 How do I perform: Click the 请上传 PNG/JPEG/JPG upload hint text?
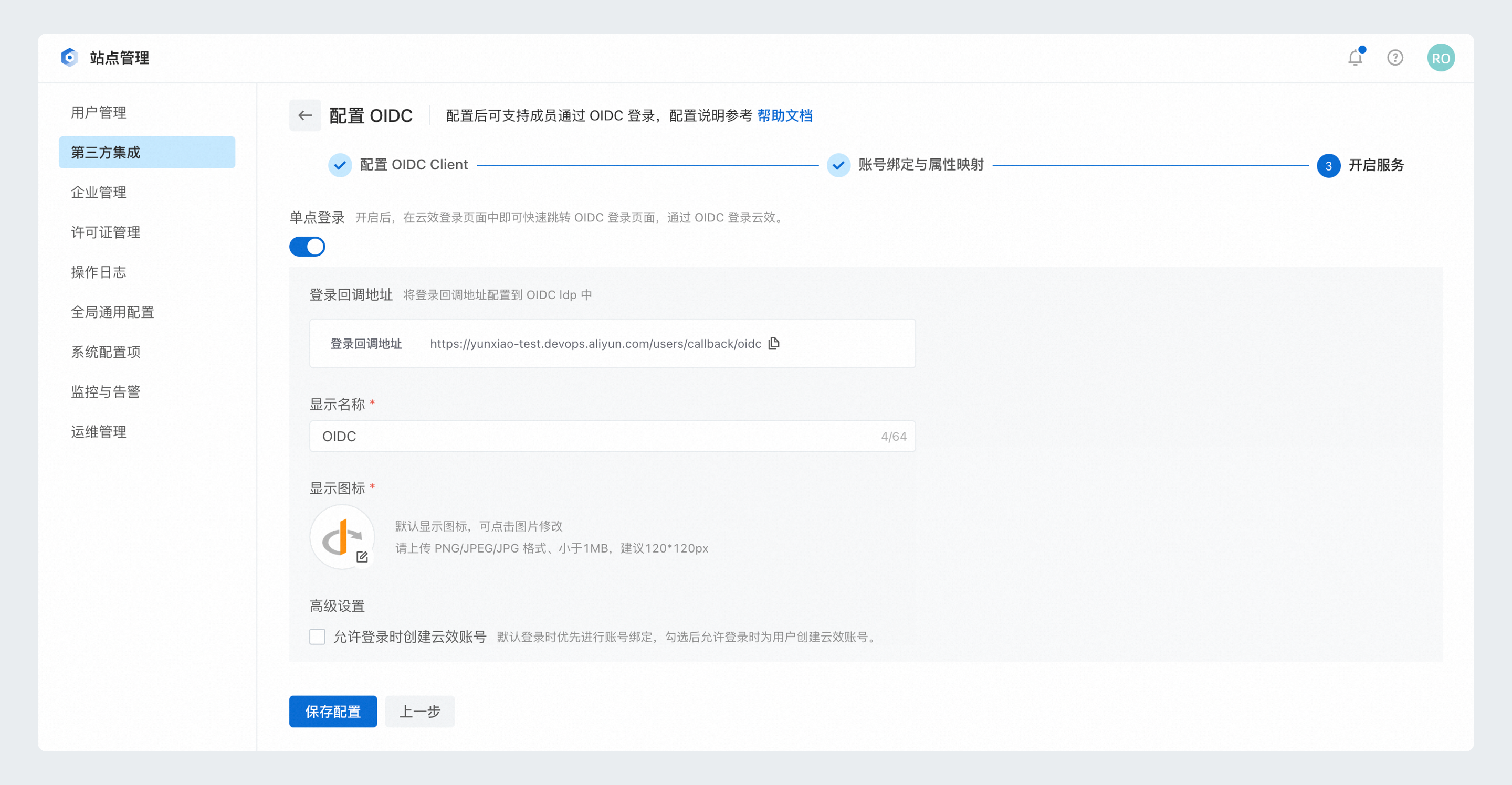point(552,548)
